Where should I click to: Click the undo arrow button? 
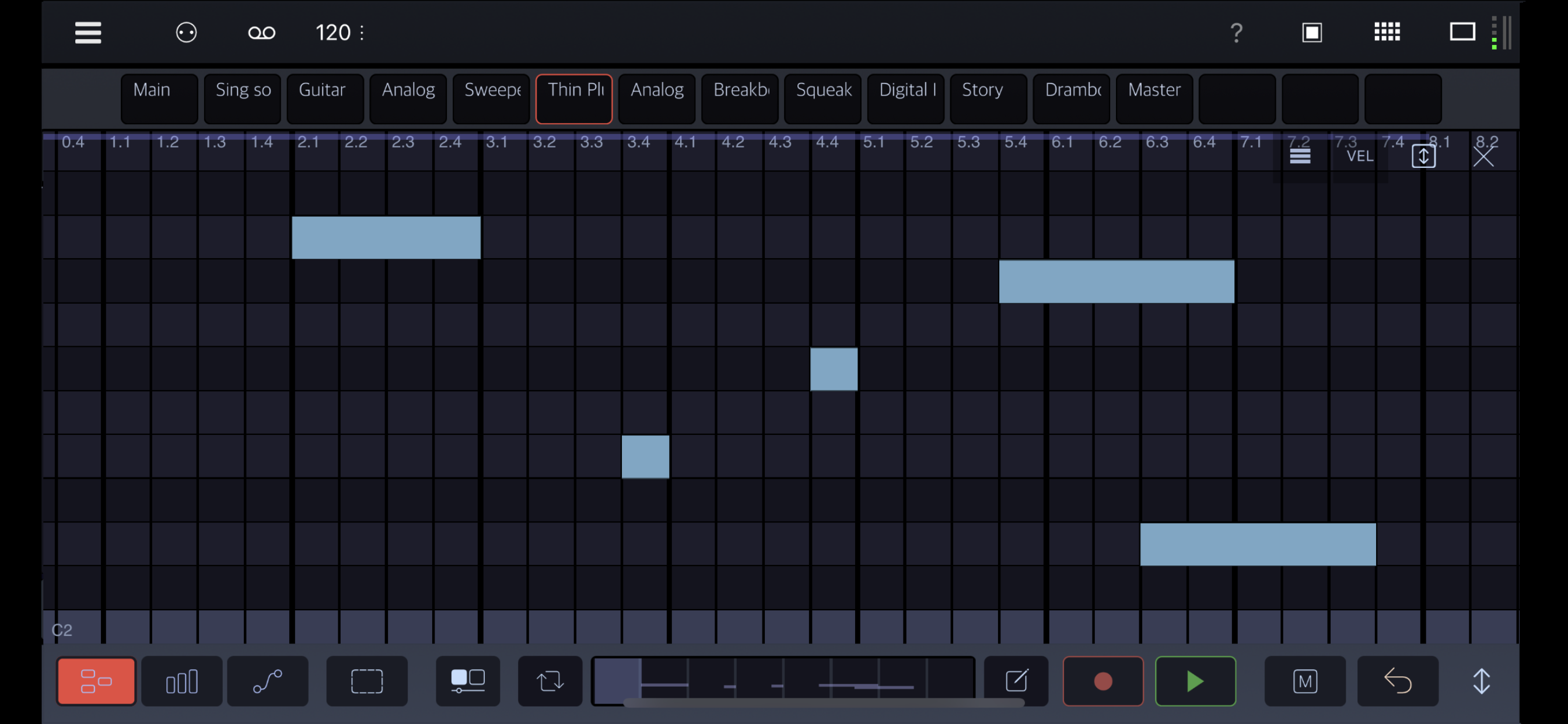[1398, 681]
